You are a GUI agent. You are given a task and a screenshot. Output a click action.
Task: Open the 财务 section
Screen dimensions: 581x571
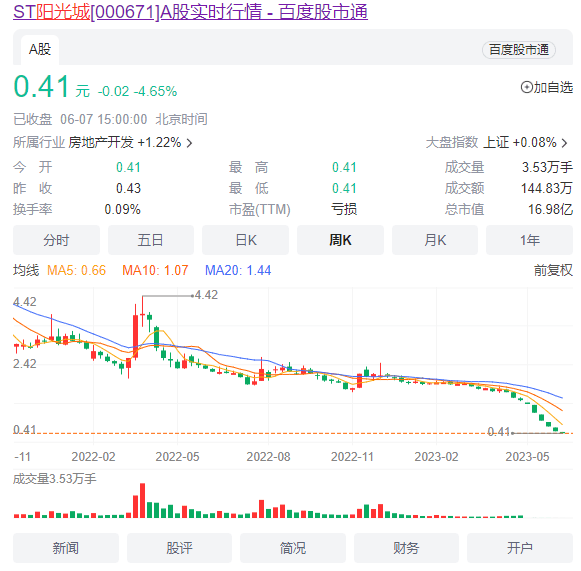pos(406,548)
